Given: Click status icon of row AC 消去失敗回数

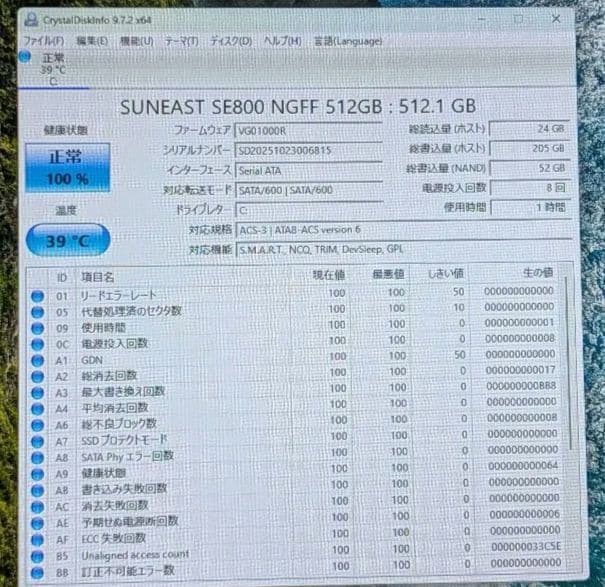Looking at the screenshot, I should (37, 506).
